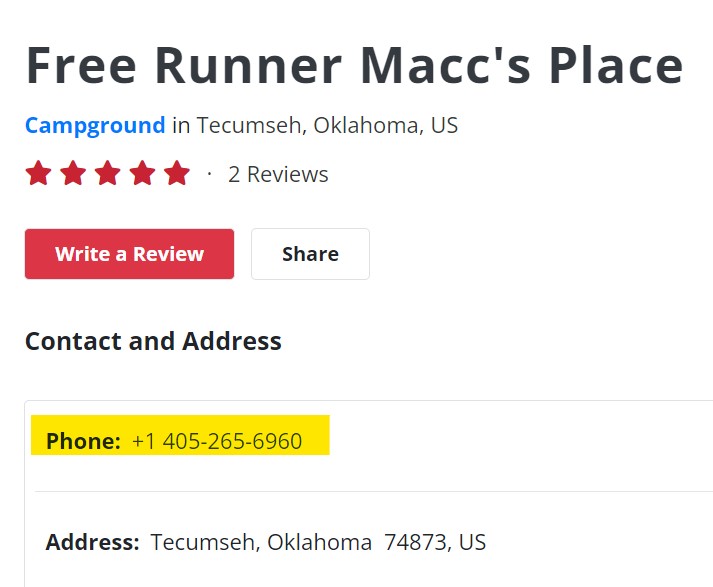The height and width of the screenshot is (587, 713).
Task: Select the third rating star
Action: (107, 174)
